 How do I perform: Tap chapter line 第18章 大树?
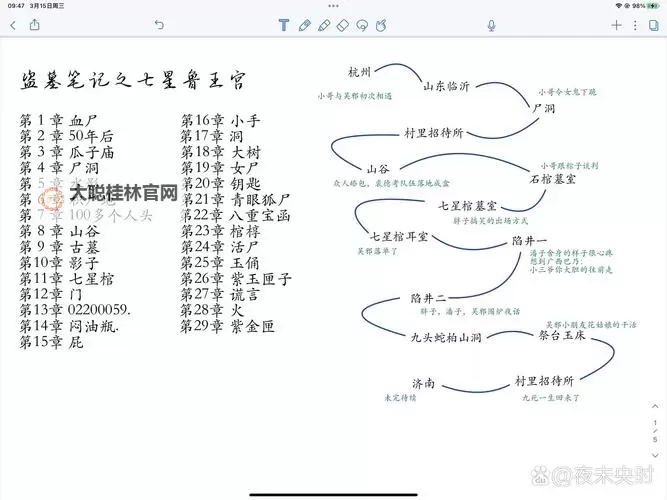[x=220, y=152]
